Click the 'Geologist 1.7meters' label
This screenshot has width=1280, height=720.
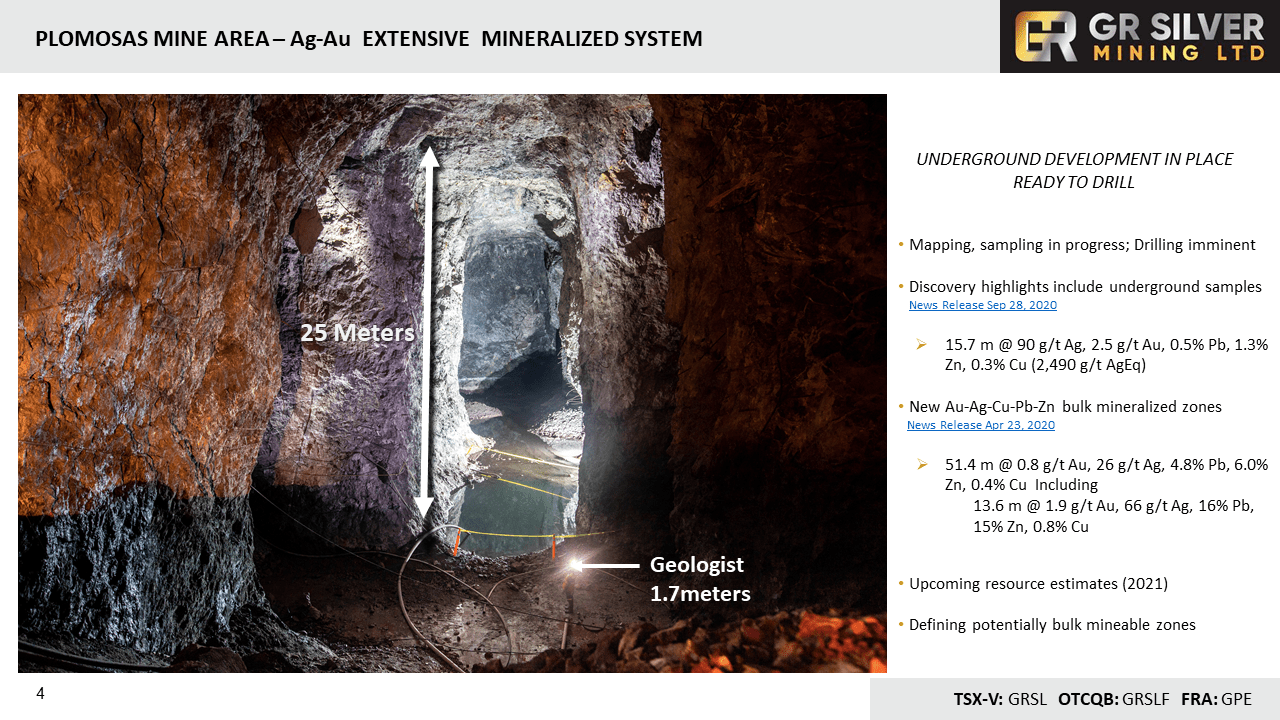[700, 579]
